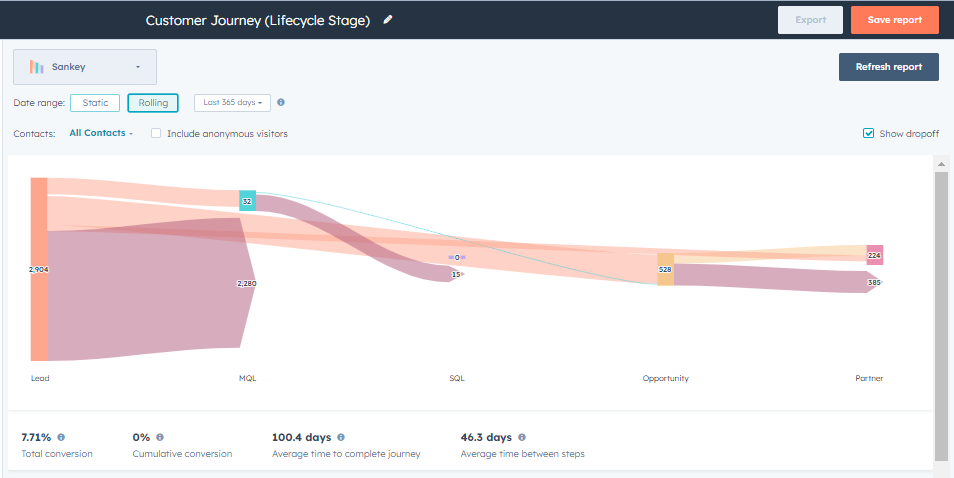Open the All Contacts filter dropdown

click(x=101, y=133)
